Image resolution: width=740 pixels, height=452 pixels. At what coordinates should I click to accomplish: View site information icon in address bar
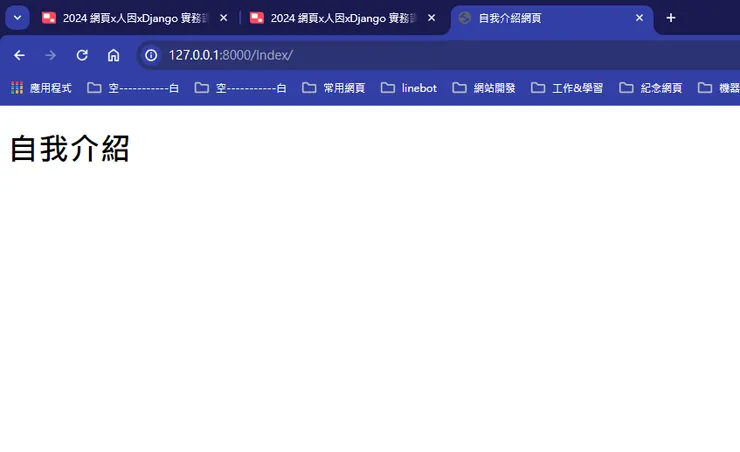point(151,55)
